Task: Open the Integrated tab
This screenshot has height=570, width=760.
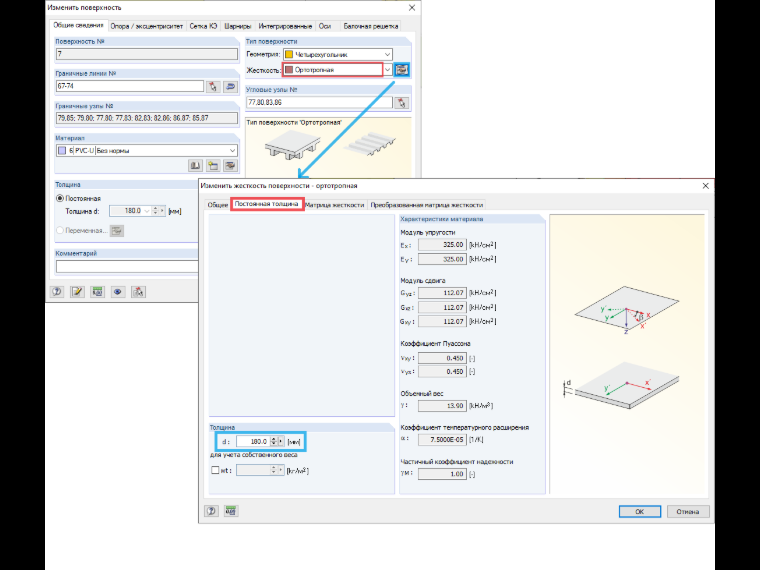Action: [x=285, y=26]
